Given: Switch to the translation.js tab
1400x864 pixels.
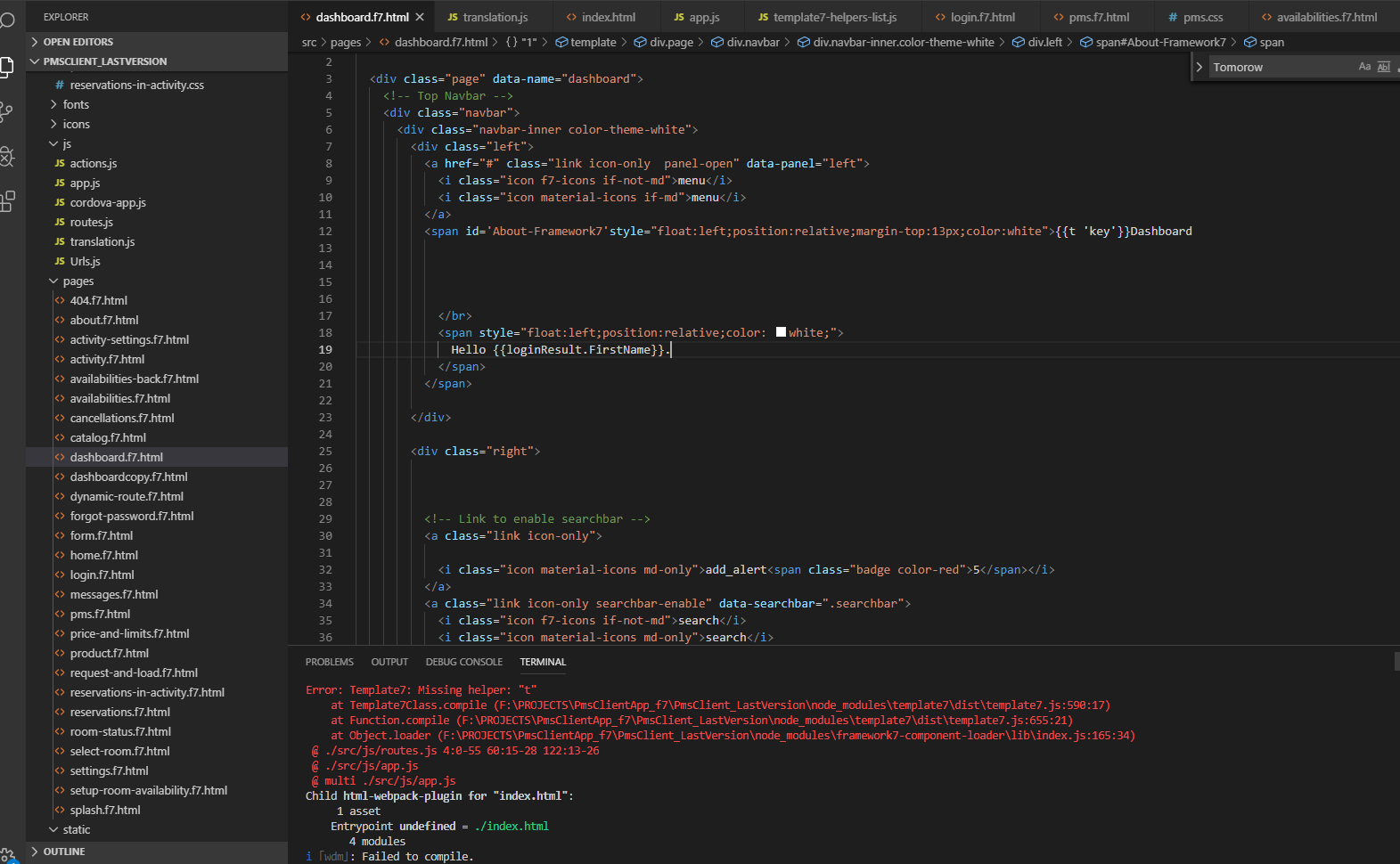Looking at the screenshot, I should (495, 17).
